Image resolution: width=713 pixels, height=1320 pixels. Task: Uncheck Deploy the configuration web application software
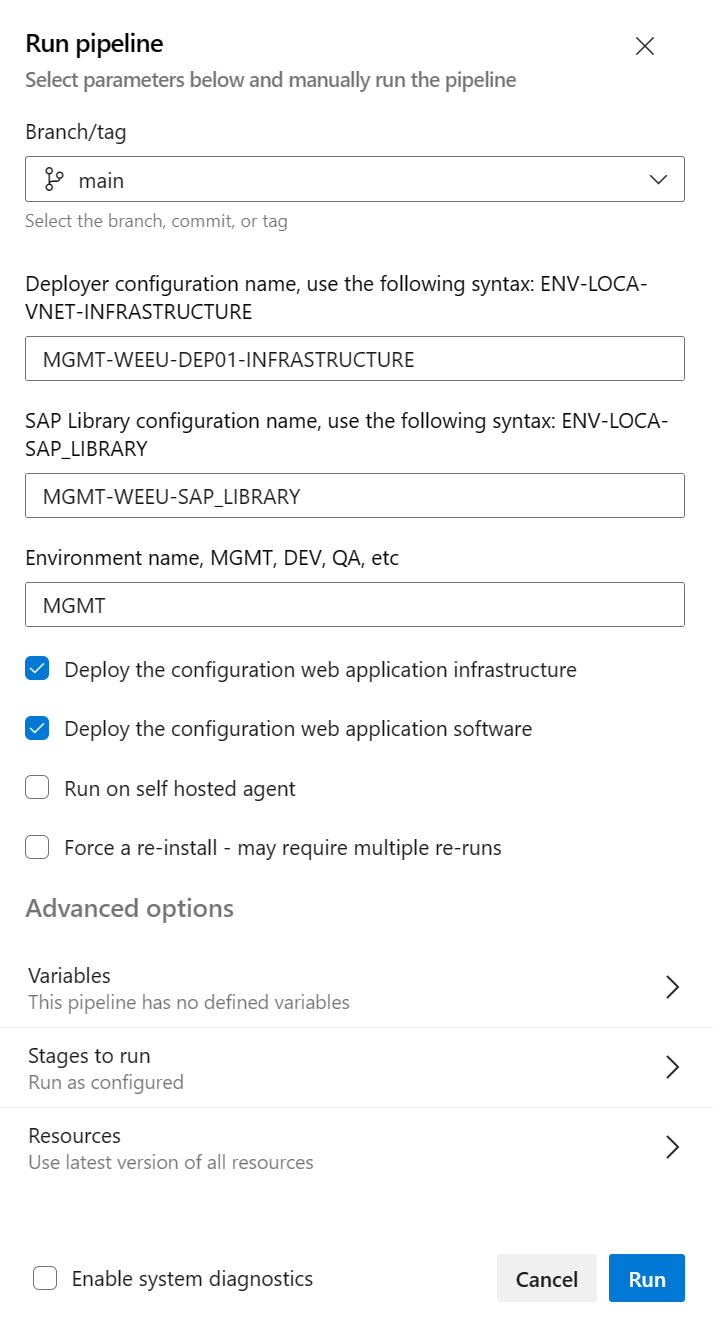point(37,728)
